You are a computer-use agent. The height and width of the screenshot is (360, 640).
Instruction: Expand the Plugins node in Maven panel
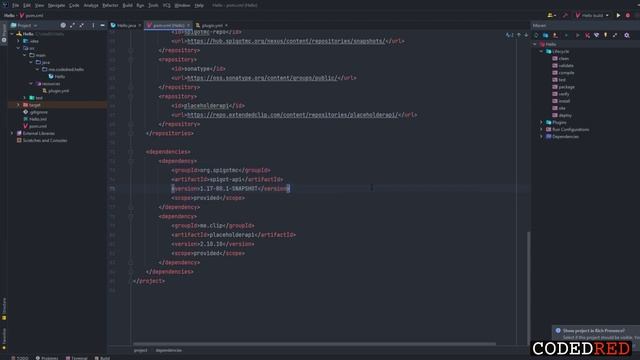click(x=542, y=122)
